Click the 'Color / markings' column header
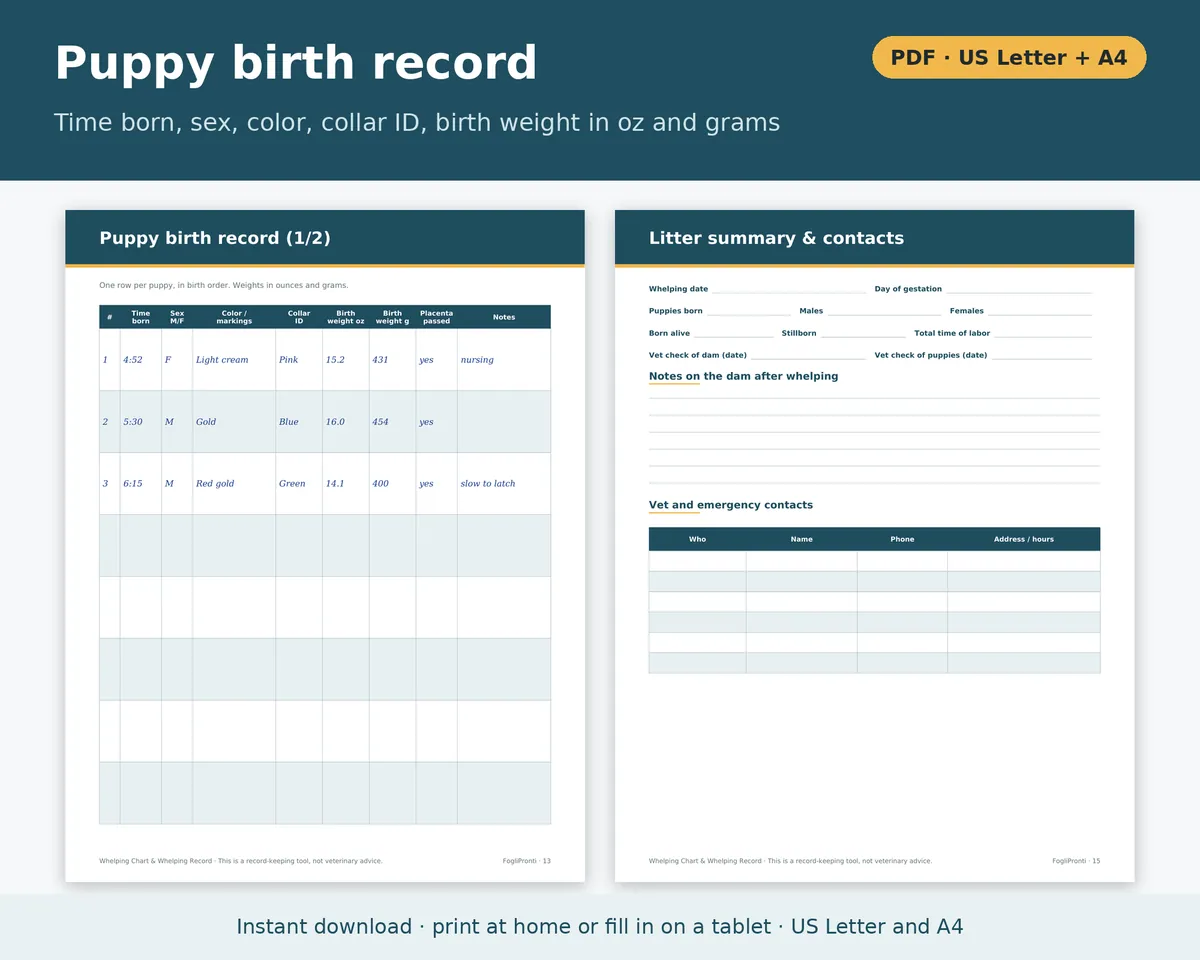This screenshot has height=960, width=1200. coord(234,317)
